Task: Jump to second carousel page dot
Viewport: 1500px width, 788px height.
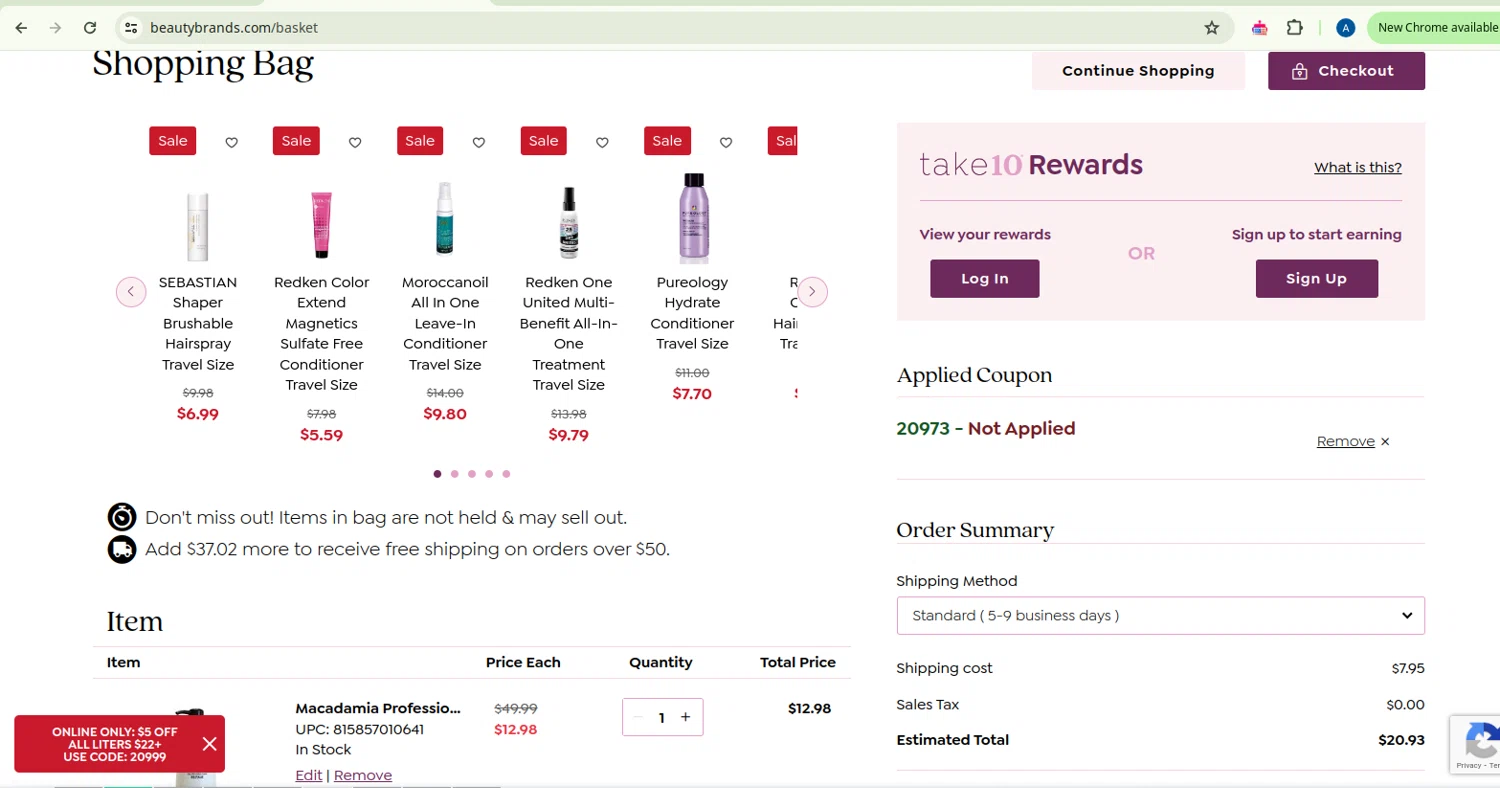Action: pyautogui.click(x=454, y=474)
